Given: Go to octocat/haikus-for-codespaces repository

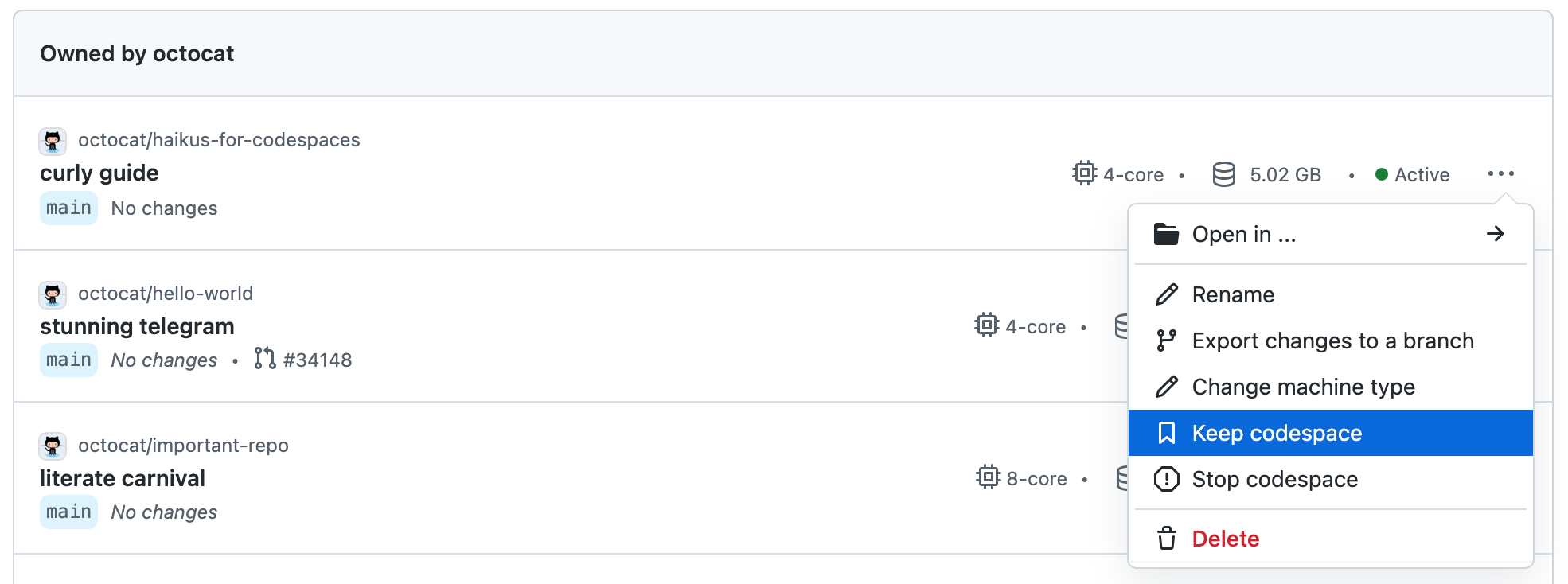Looking at the screenshot, I should coord(219,140).
